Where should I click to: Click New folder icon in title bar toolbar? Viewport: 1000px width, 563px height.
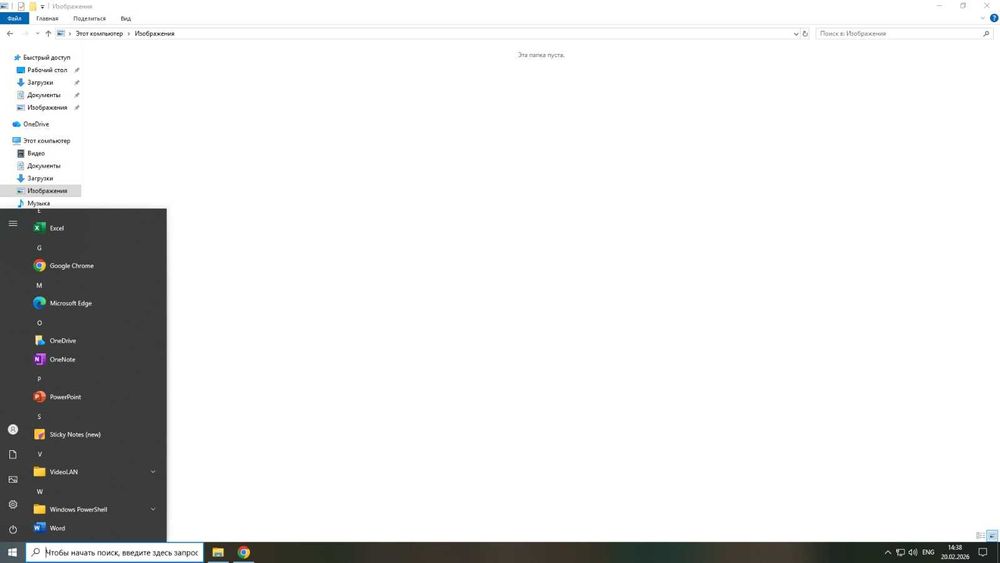[33, 6]
